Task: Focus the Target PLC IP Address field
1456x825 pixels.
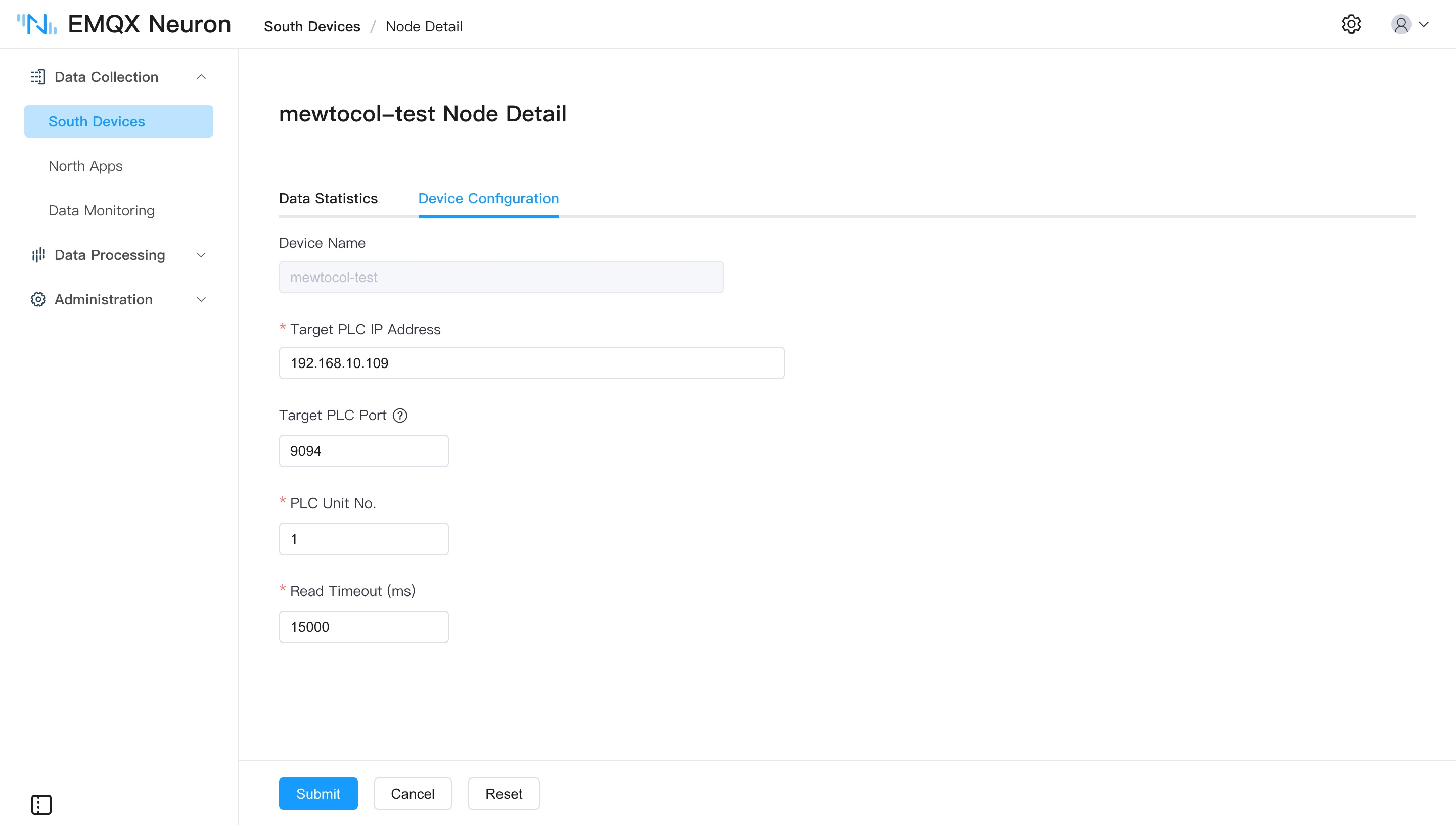Action: [x=531, y=363]
